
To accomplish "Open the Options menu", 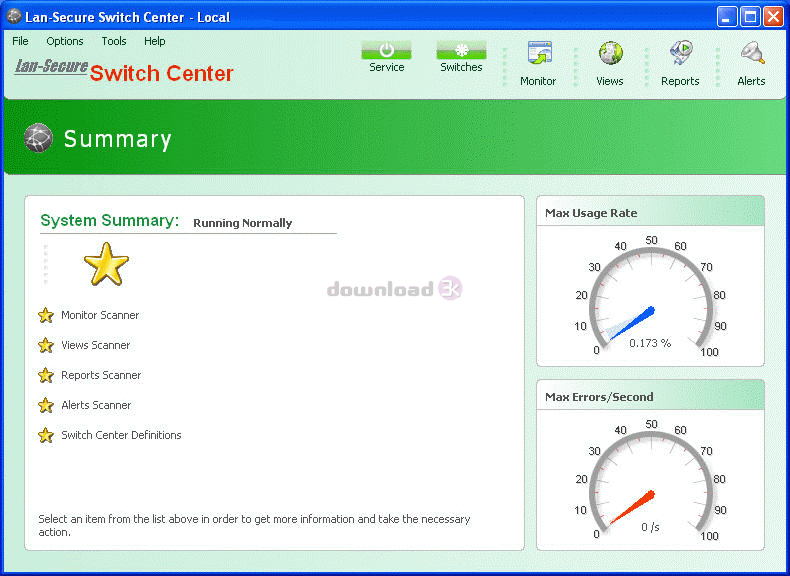I will point(64,41).
